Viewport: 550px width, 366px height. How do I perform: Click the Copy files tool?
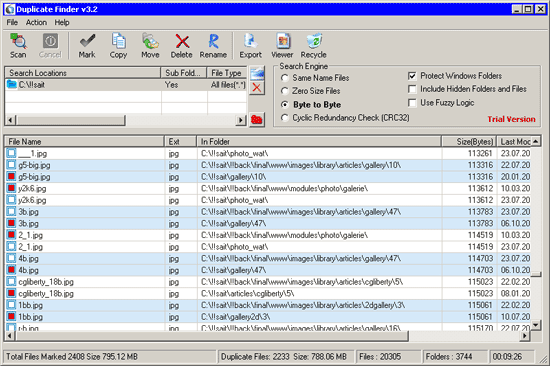click(x=118, y=46)
